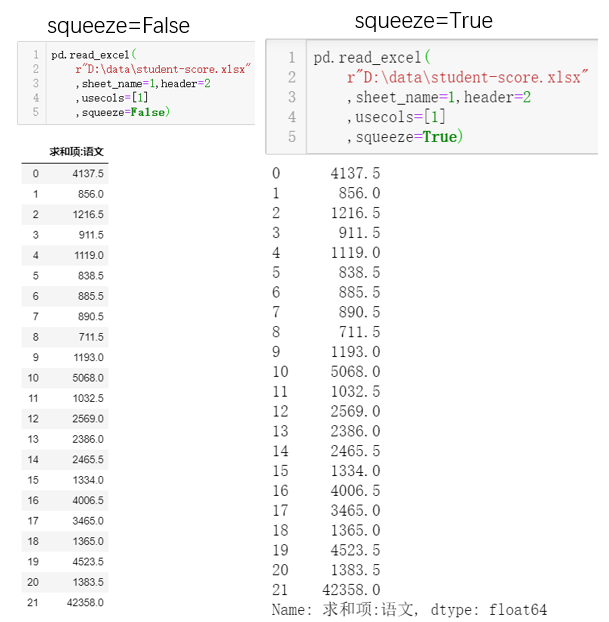Click line number 5 in right cell gutter
Viewport: 609px width, 622px height.
click(291, 137)
